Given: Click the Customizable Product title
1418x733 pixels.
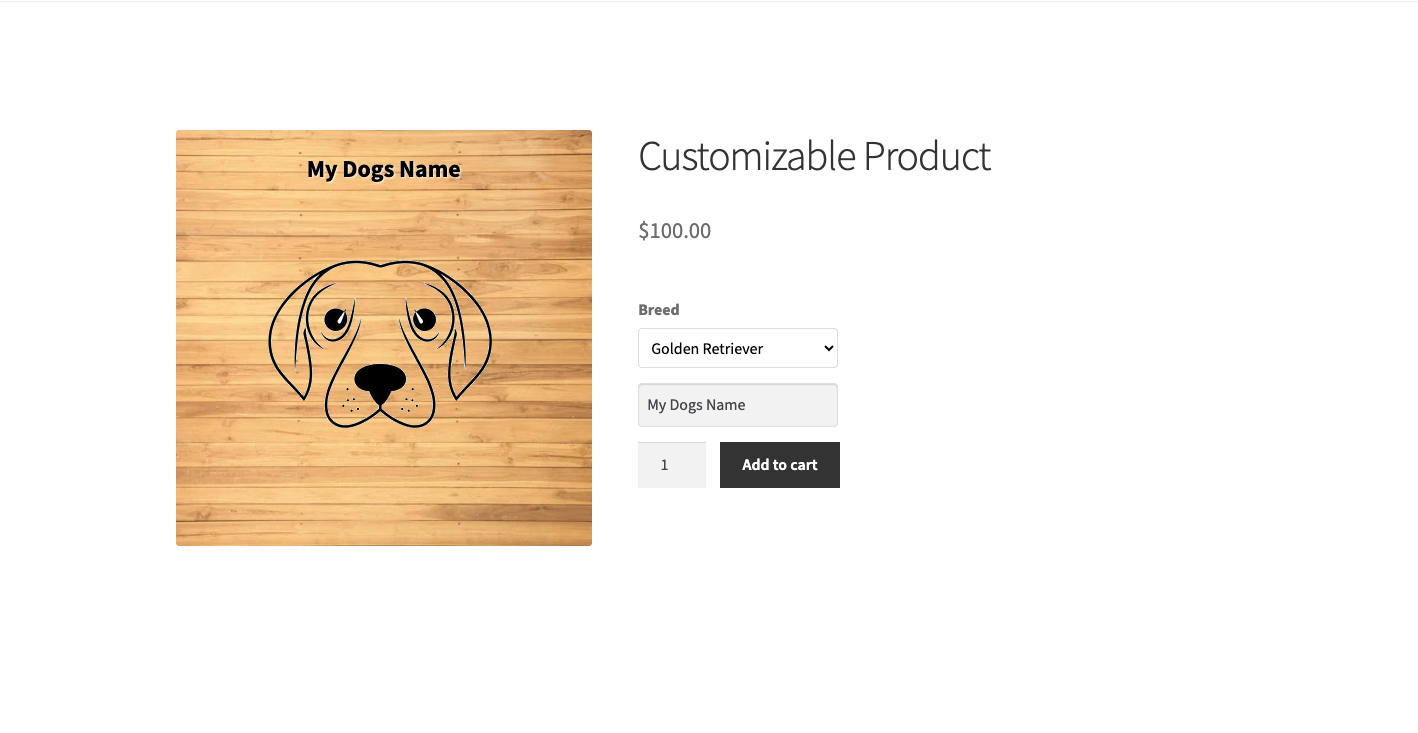Looking at the screenshot, I should coord(814,156).
